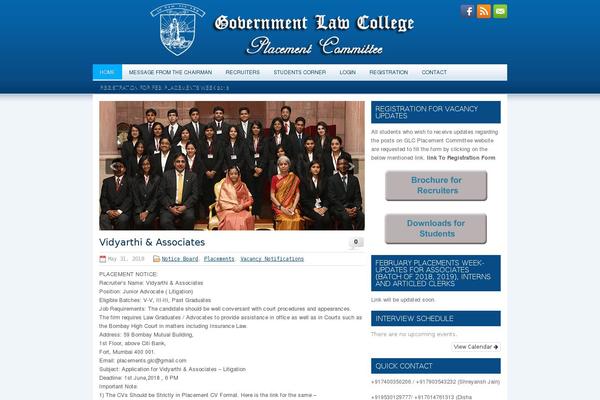Click the email envelope icon
Image resolution: width=600 pixels, height=400 pixels.
(500, 11)
